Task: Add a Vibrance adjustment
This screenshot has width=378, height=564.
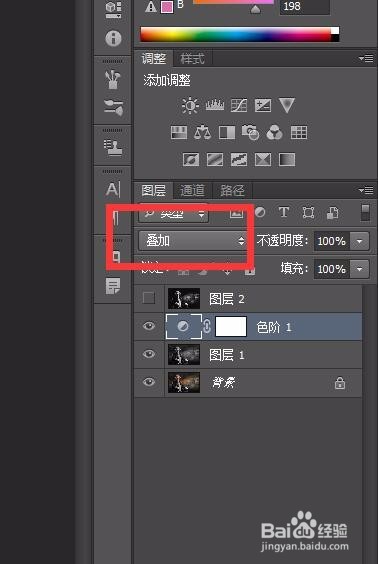Action: pos(287,106)
